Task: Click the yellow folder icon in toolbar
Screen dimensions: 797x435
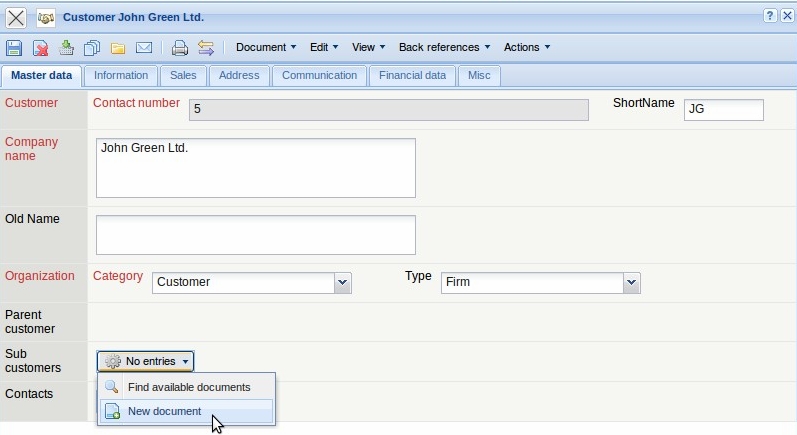Action: coord(118,47)
